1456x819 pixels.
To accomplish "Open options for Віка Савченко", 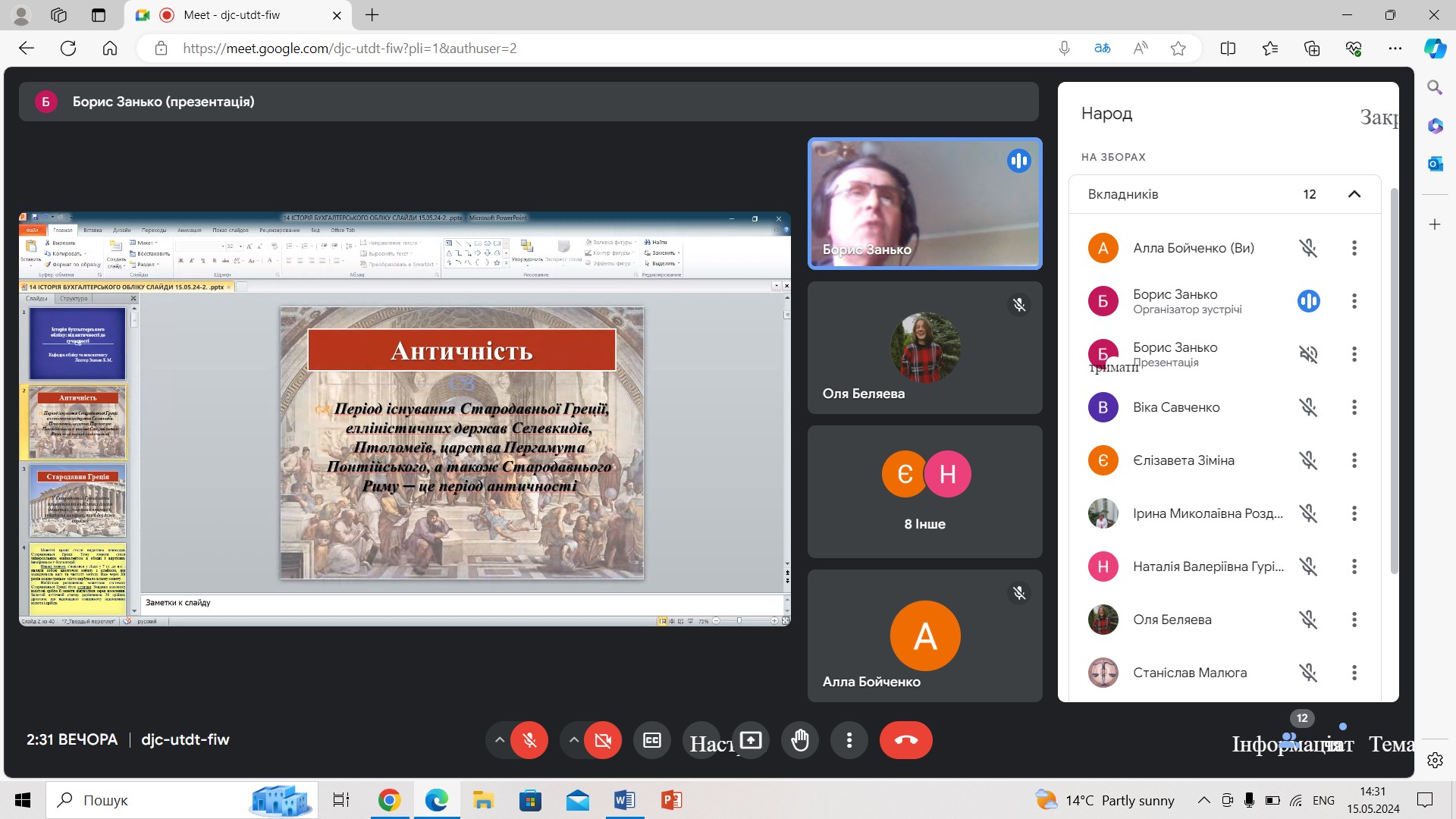I will point(1354,407).
